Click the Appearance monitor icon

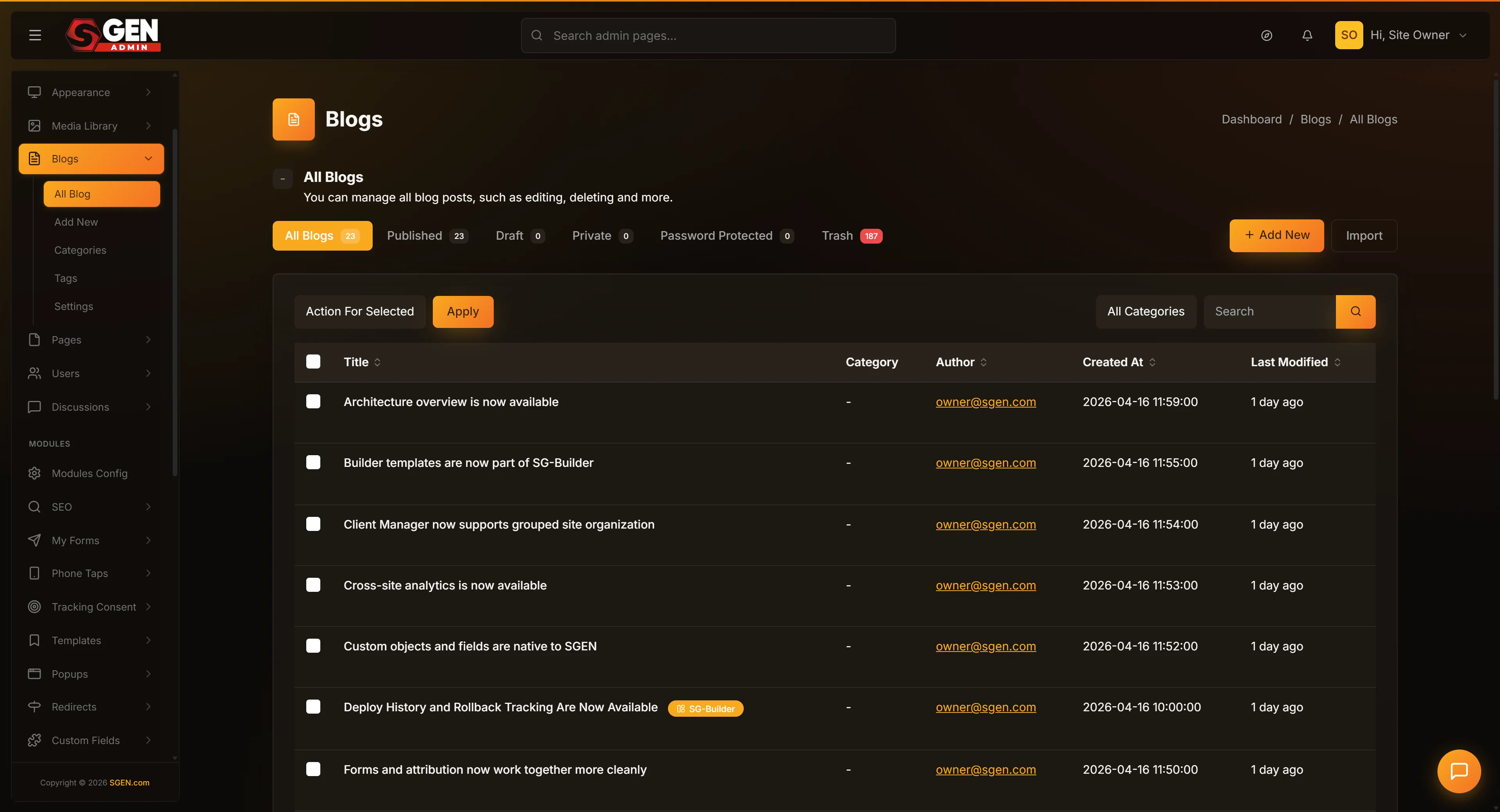(x=34, y=92)
